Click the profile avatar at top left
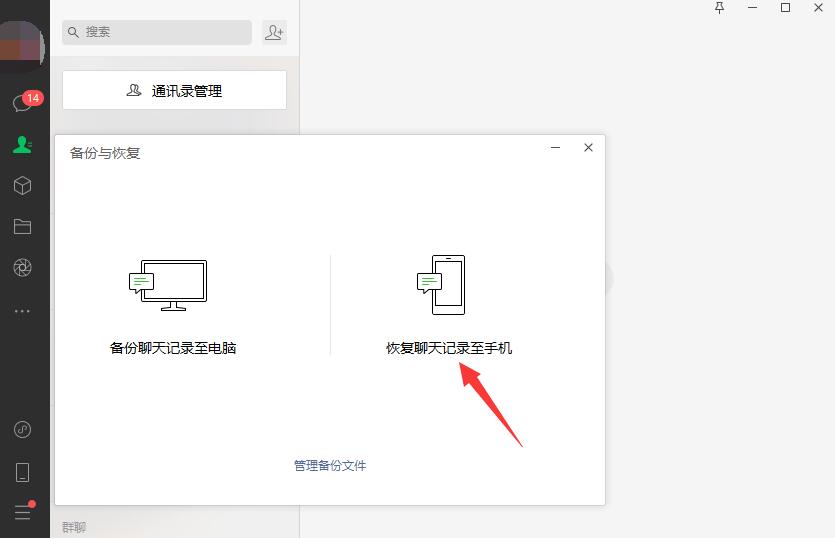 coord(22,46)
